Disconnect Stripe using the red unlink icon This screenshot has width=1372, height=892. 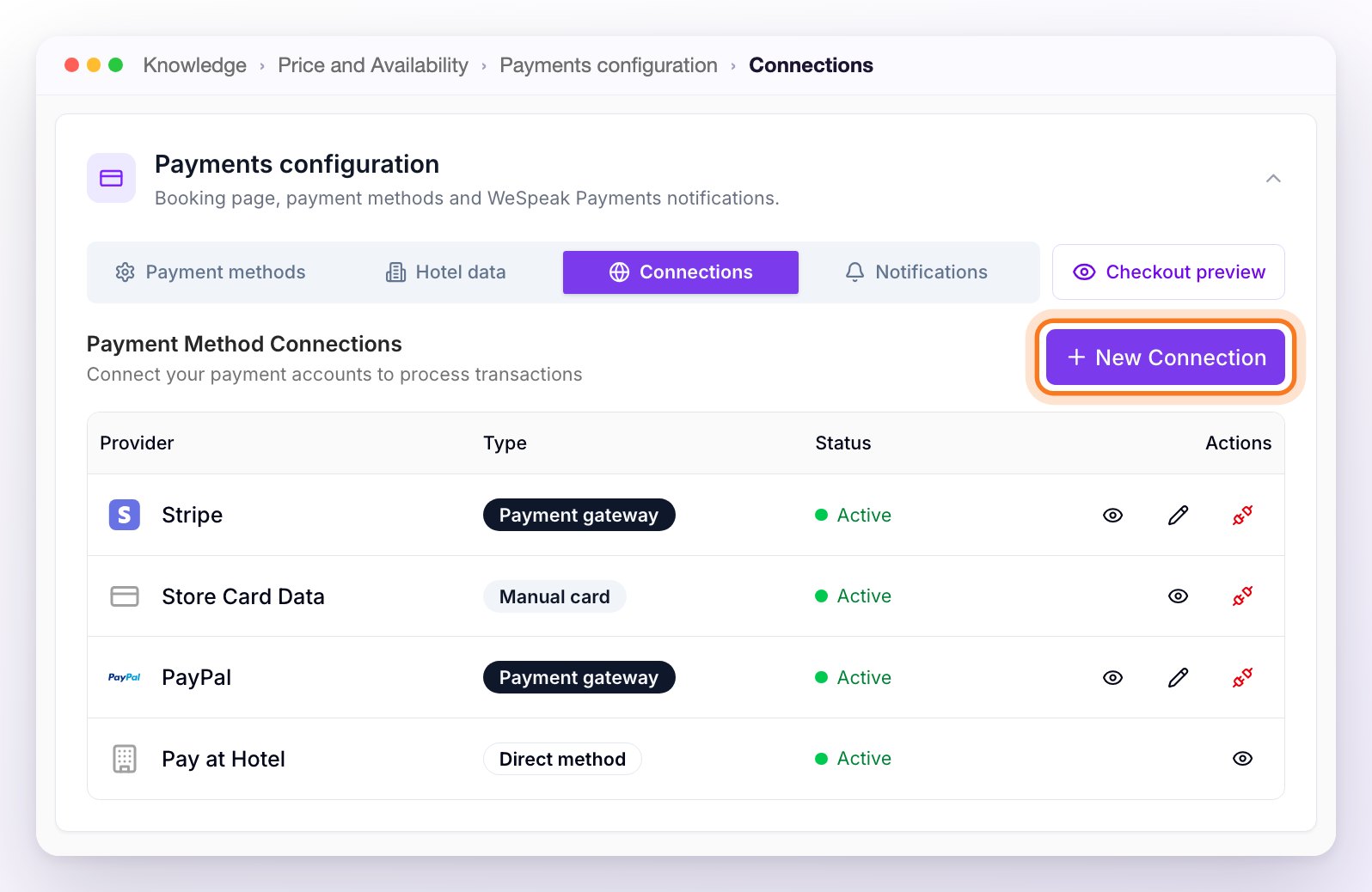click(1242, 515)
